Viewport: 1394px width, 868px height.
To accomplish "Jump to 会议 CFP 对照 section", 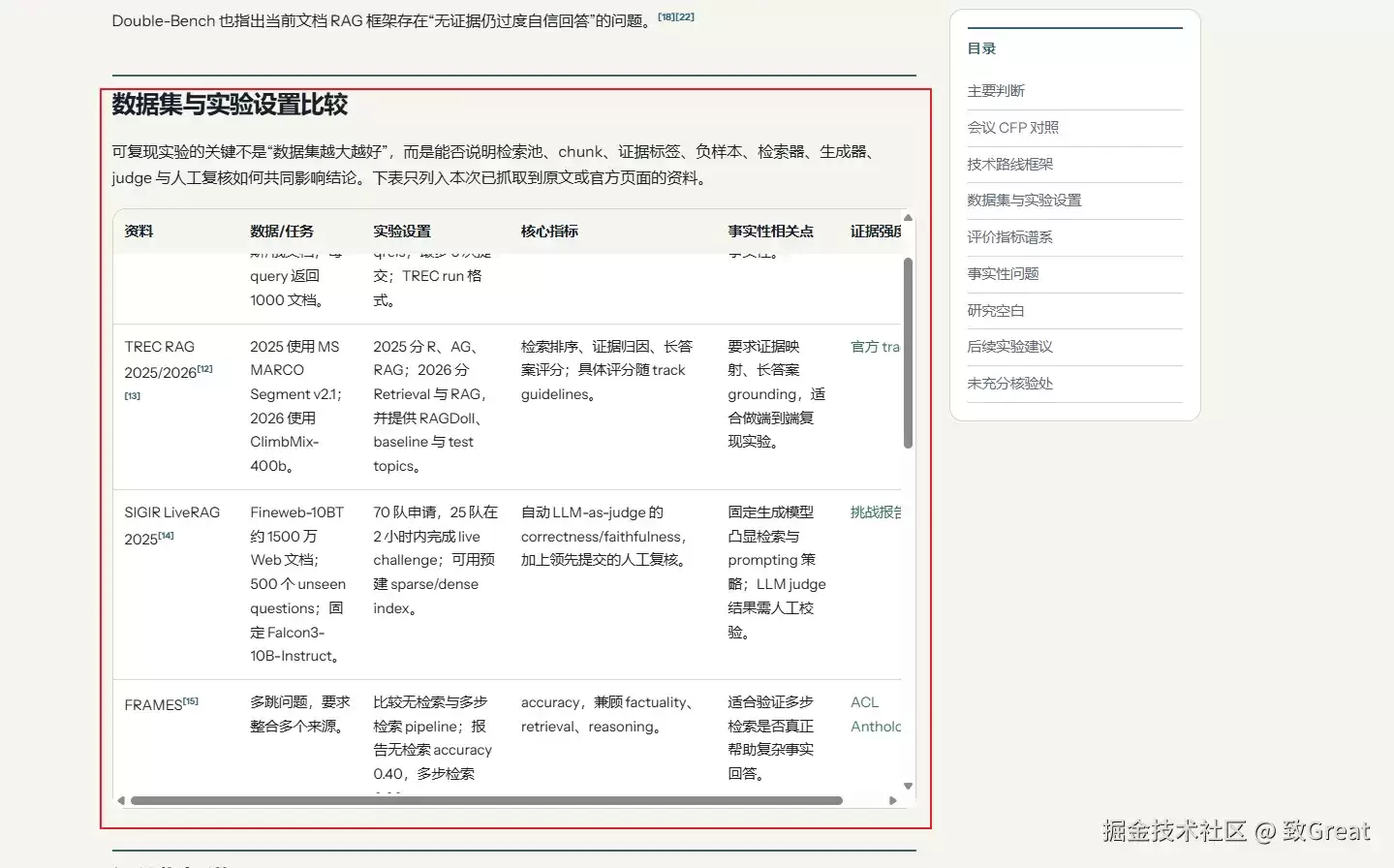I will 1012,128.
